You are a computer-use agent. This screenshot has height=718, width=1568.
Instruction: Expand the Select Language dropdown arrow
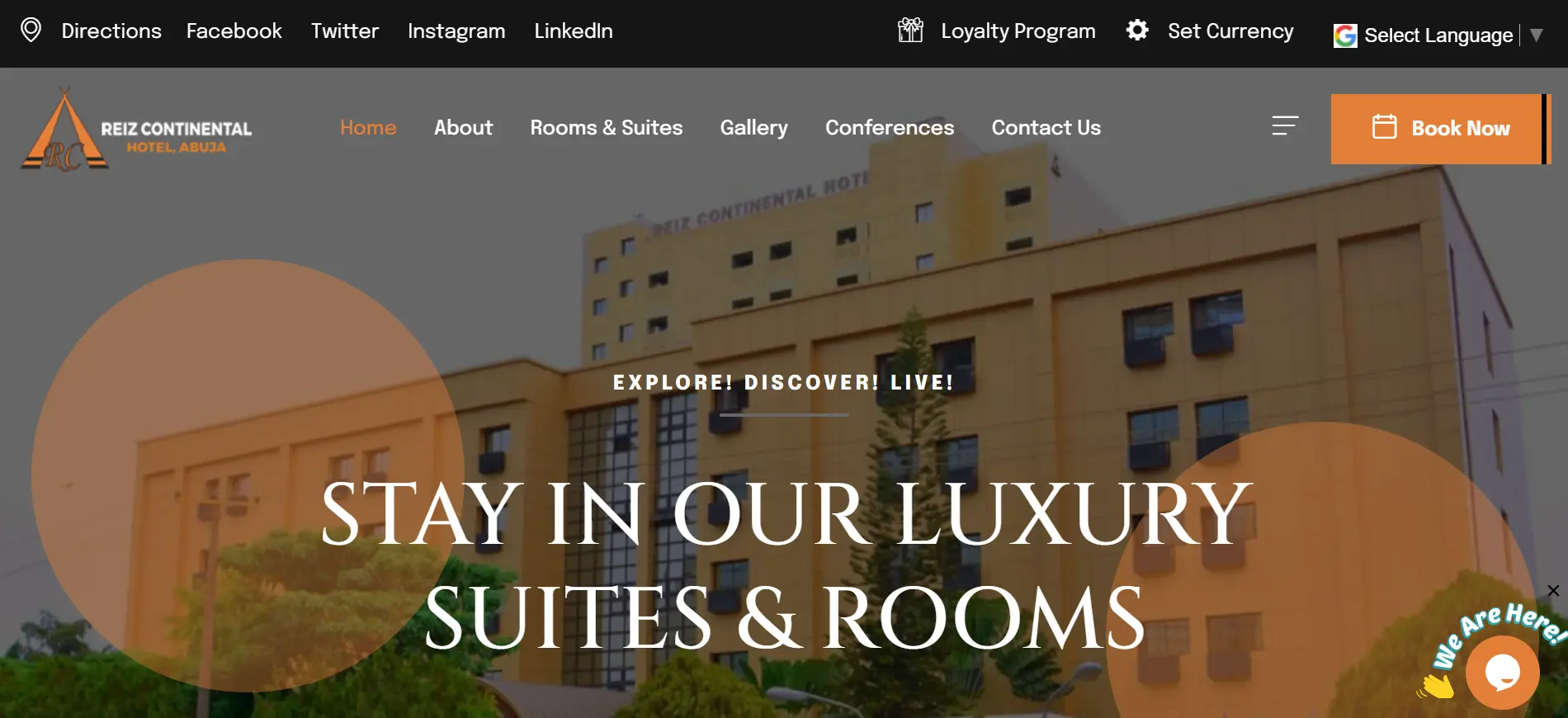point(1536,35)
